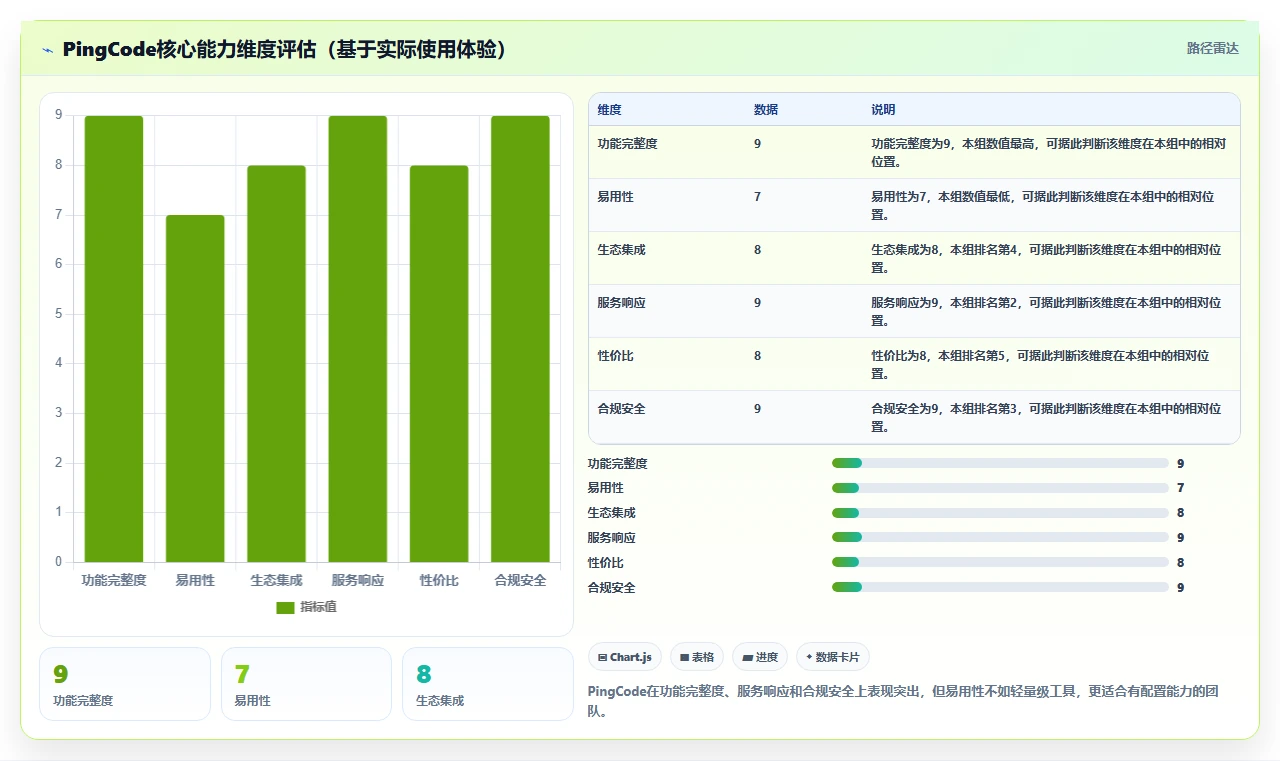Image resolution: width=1280 pixels, height=761 pixels.
Task: Click the 性价比 bar in chart
Action: tap(439, 364)
